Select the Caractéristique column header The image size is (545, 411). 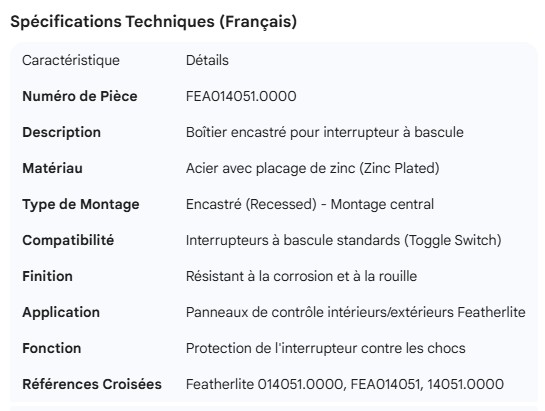coord(71,61)
